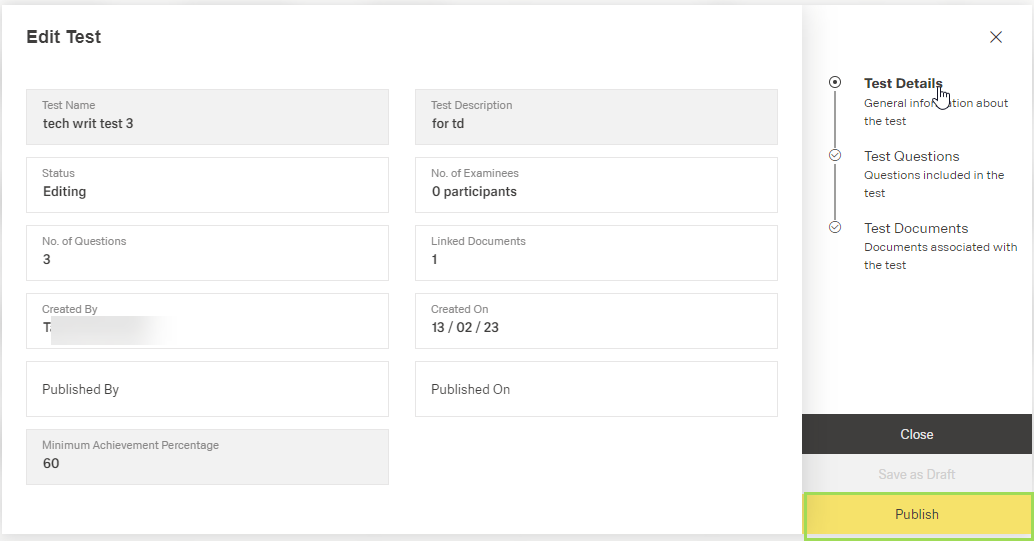
Task: Open the Test Details step
Action: coord(902,84)
